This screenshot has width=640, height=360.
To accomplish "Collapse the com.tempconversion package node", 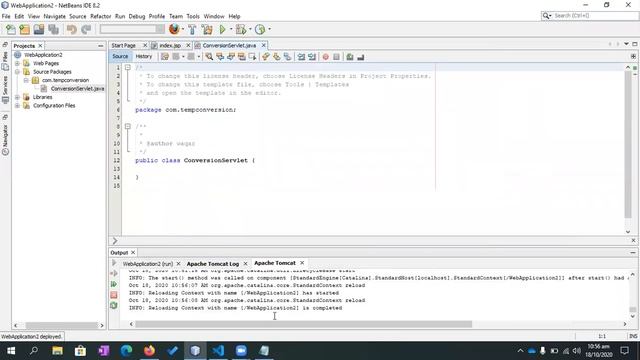I will pyautogui.click(x=26, y=80).
